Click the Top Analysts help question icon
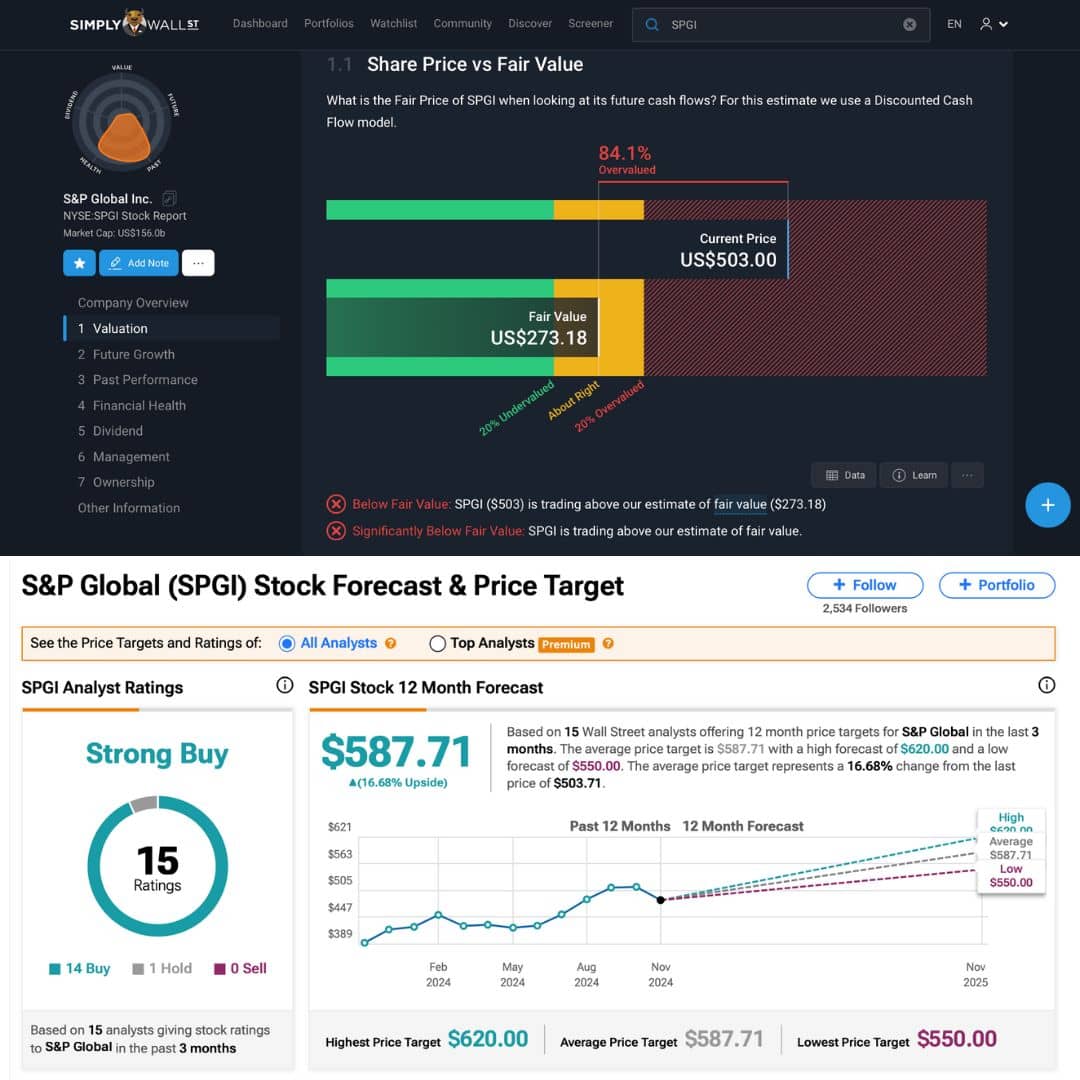This screenshot has height=1080, width=1080. tap(608, 643)
